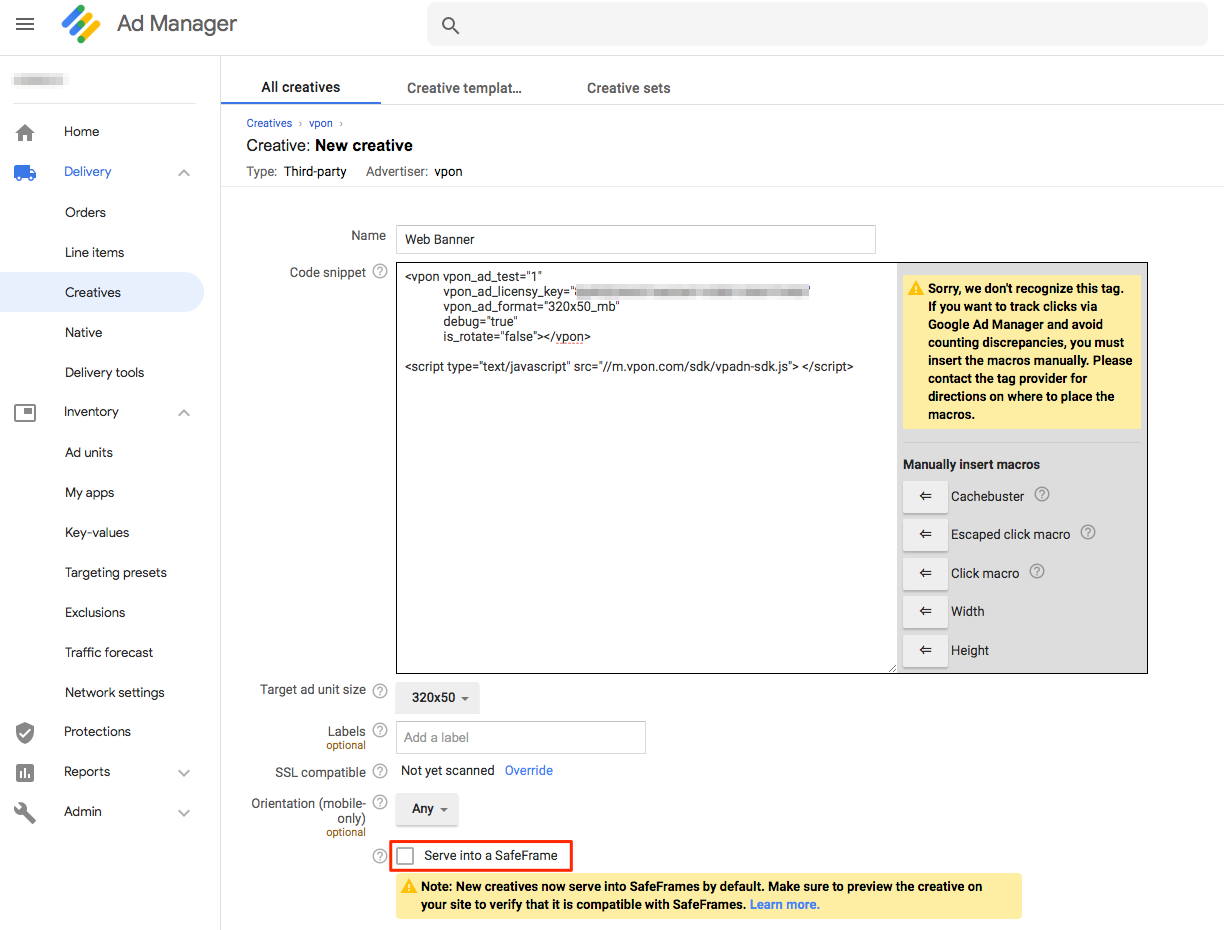The image size is (1224, 930).
Task: Insert the Width macro
Action: [925, 611]
